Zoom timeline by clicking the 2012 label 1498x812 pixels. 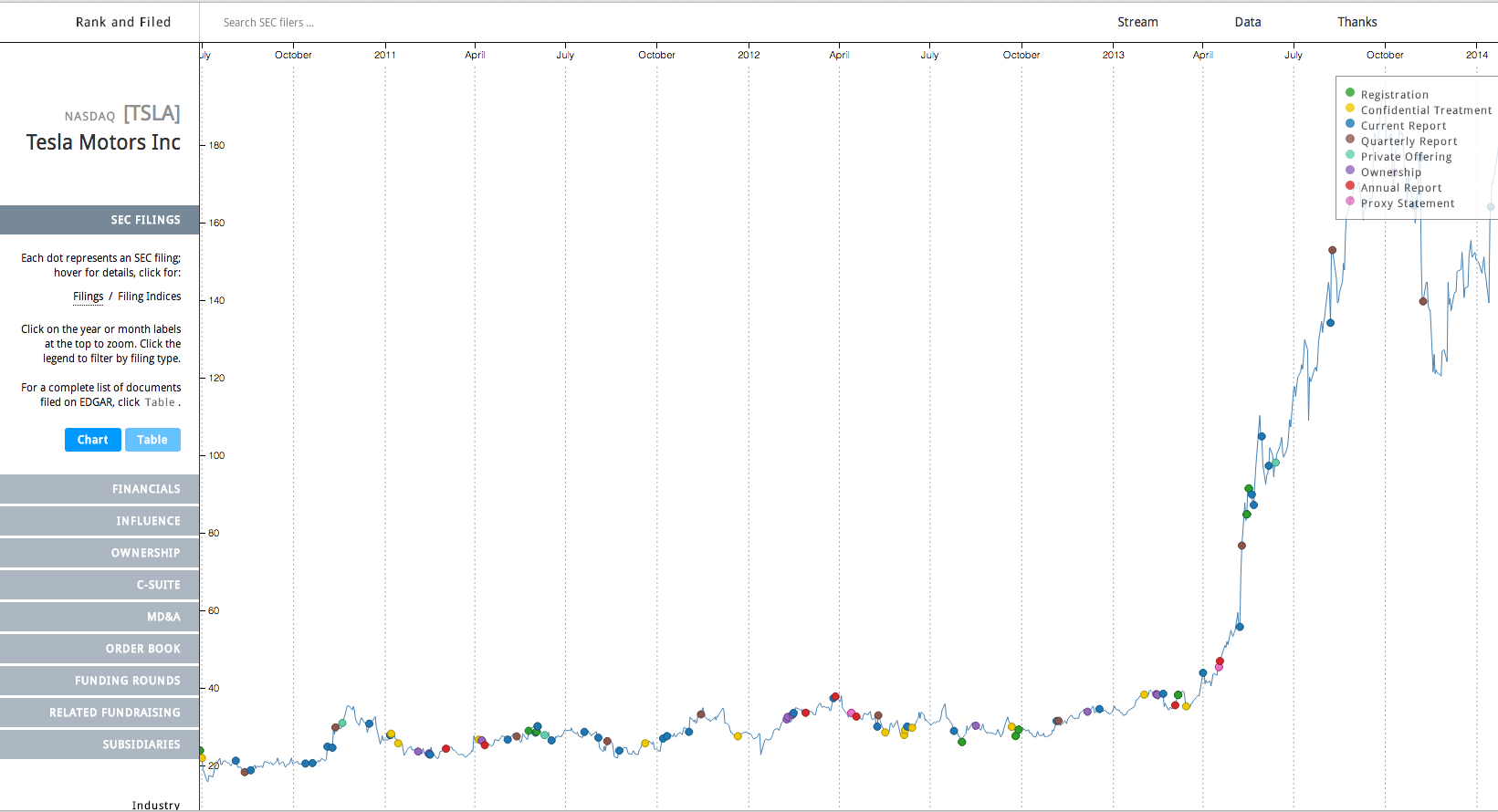(749, 55)
